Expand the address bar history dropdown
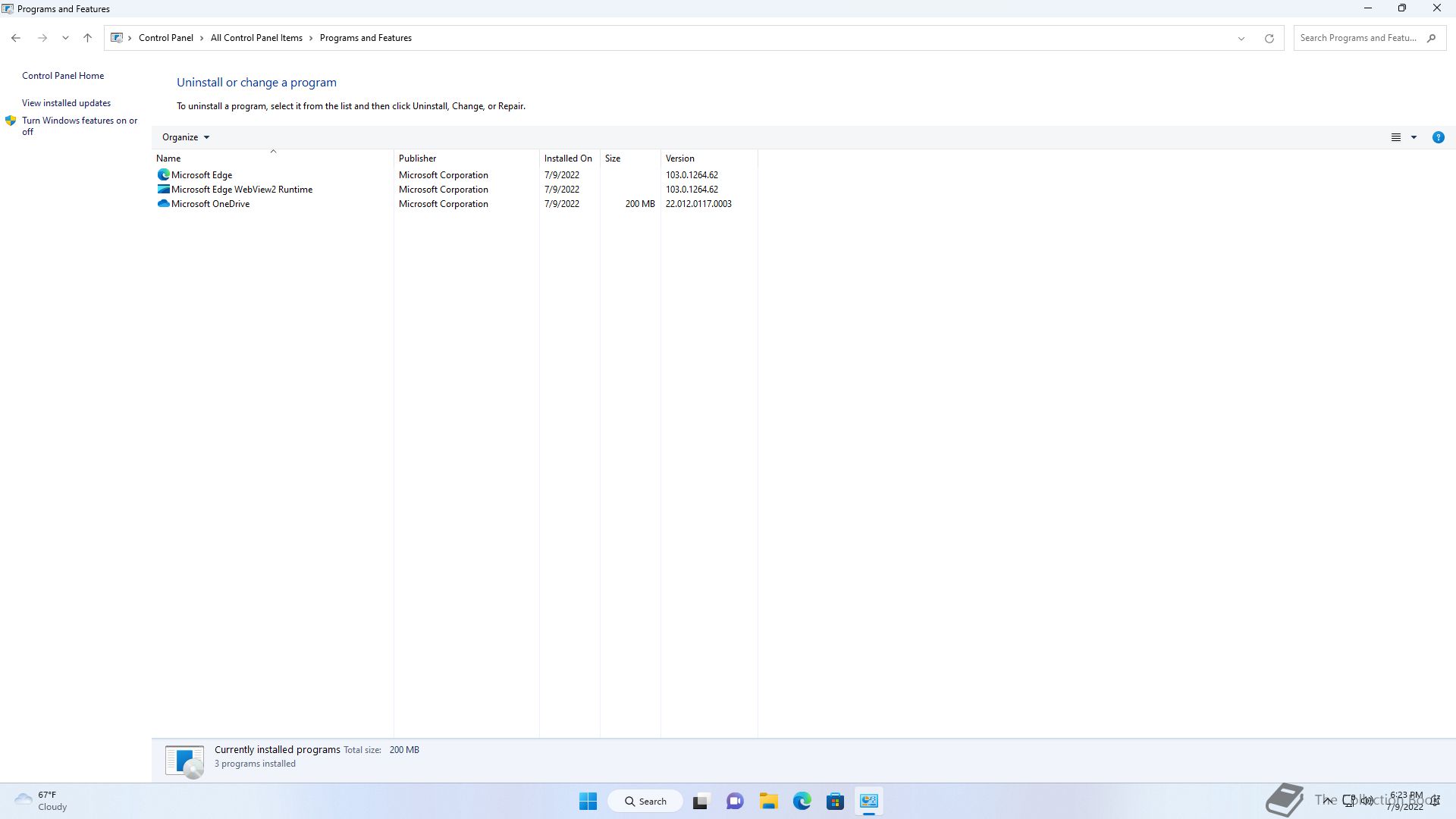Viewport: 1456px width, 819px height. 1241,39
